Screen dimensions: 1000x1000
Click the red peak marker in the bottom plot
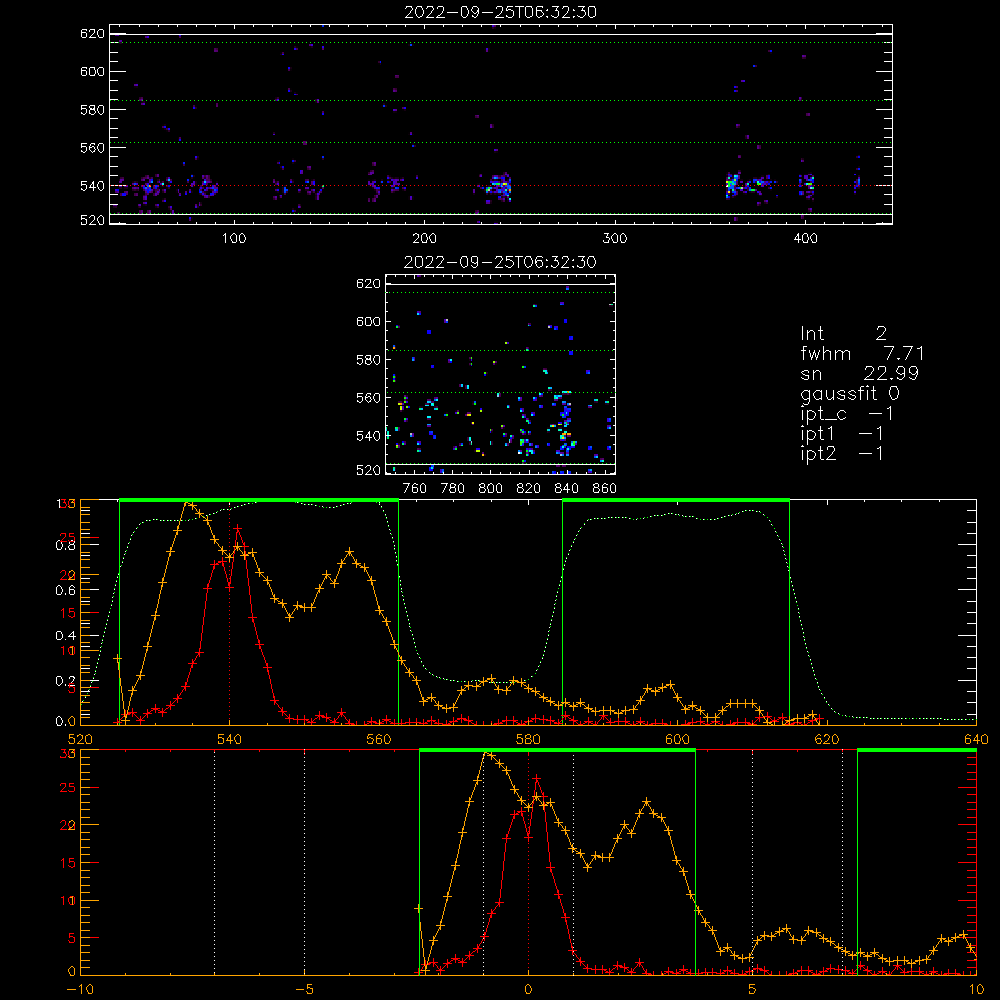pyautogui.click(x=537, y=779)
